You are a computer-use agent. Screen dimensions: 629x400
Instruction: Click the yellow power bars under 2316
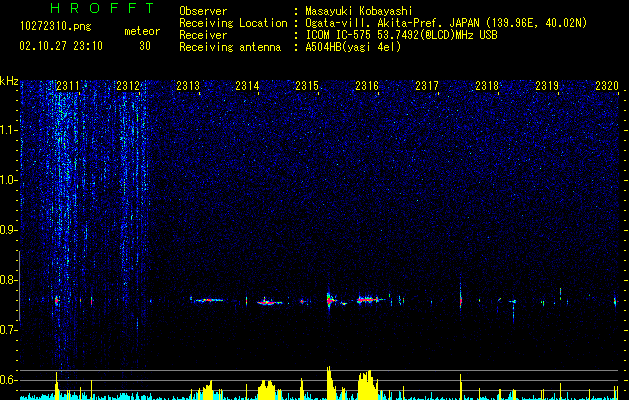pyautogui.click(x=367, y=385)
